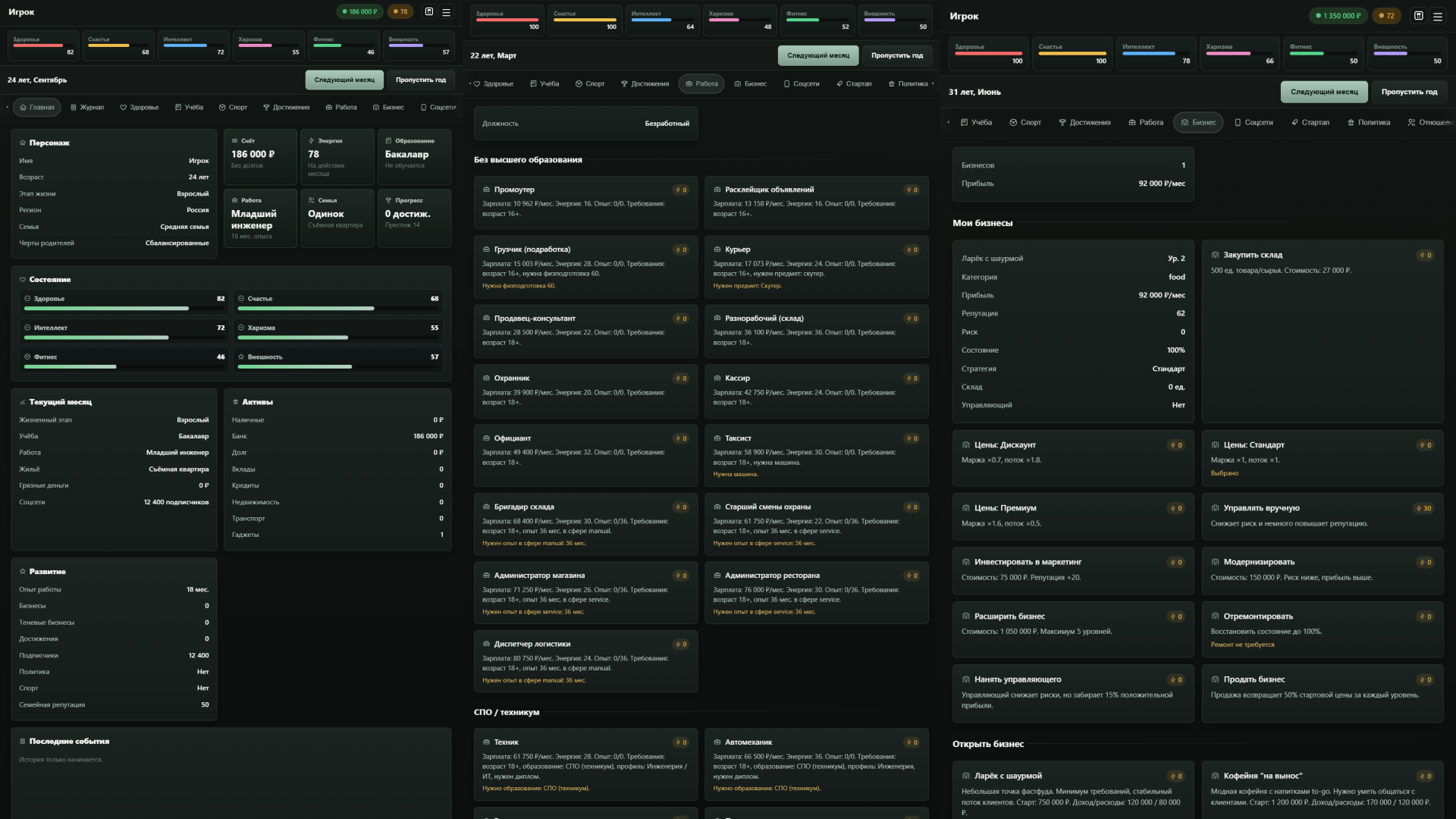The height and width of the screenshot is (819, 1456).
Task: Click the 1 350 000 ₽ balance pill
Action: coord(1338,15)
